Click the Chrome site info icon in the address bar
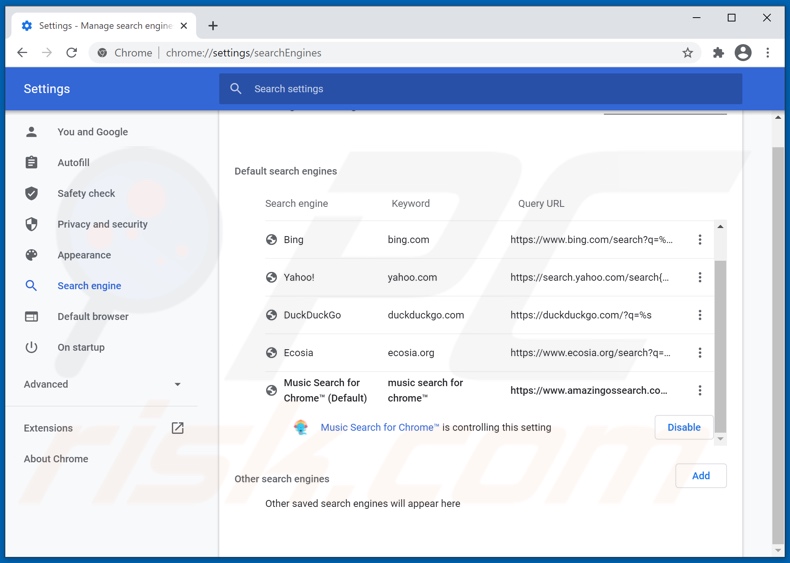Screen dimensions: 790x563 102,52
